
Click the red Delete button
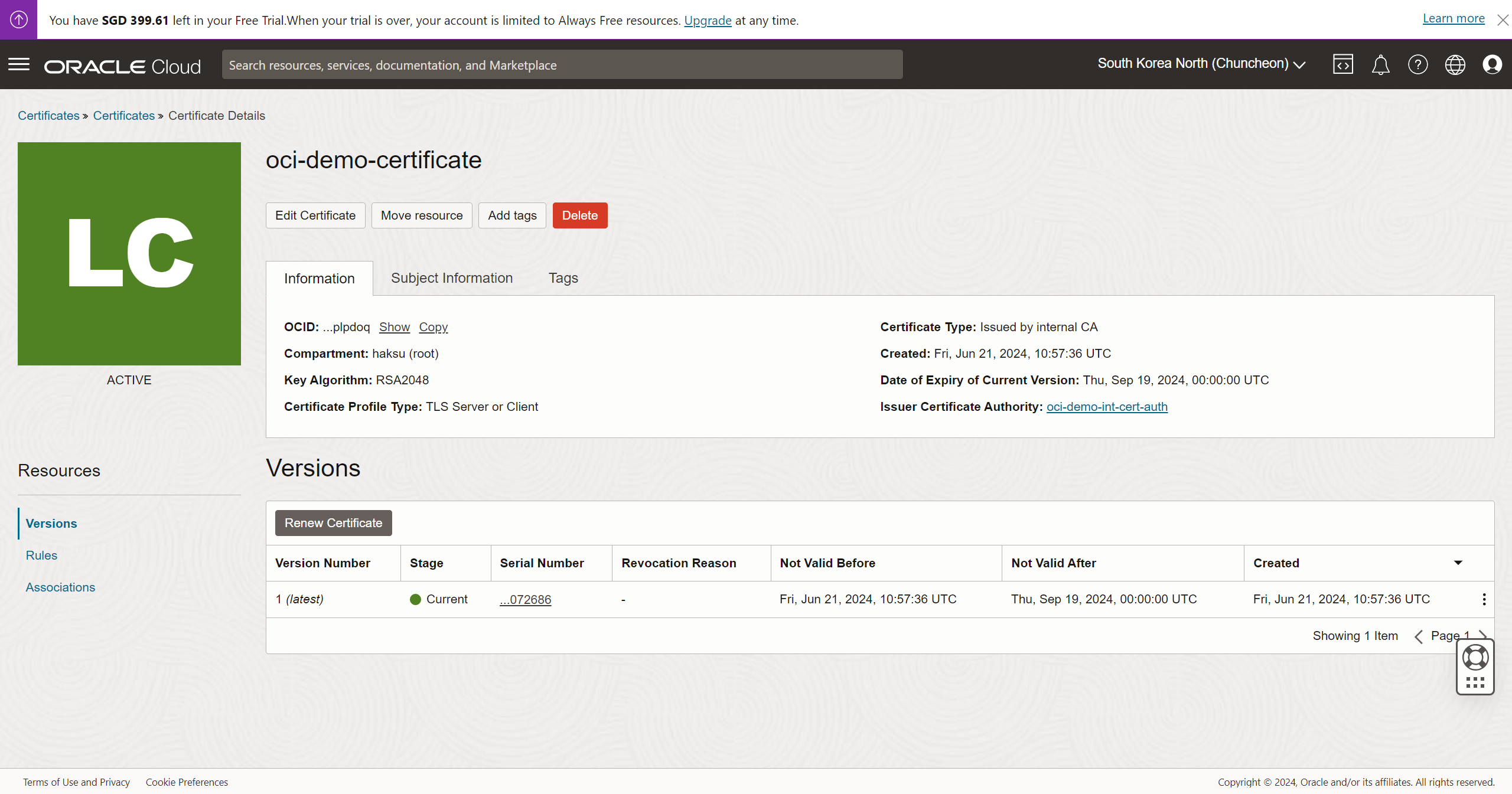tap(579, 215)
